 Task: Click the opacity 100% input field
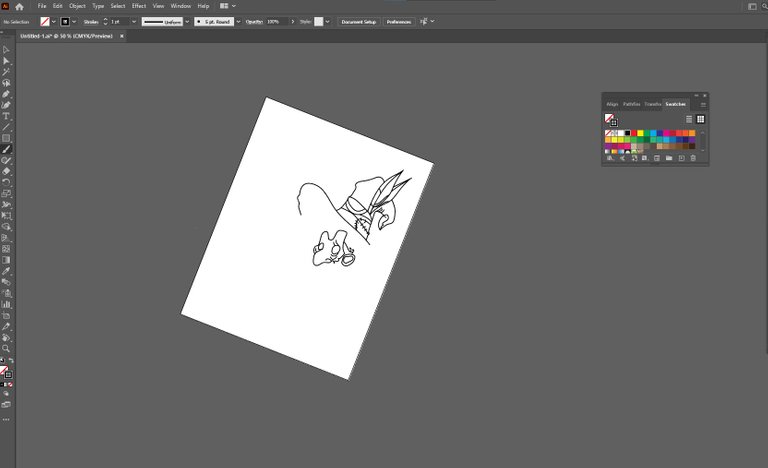277,22
